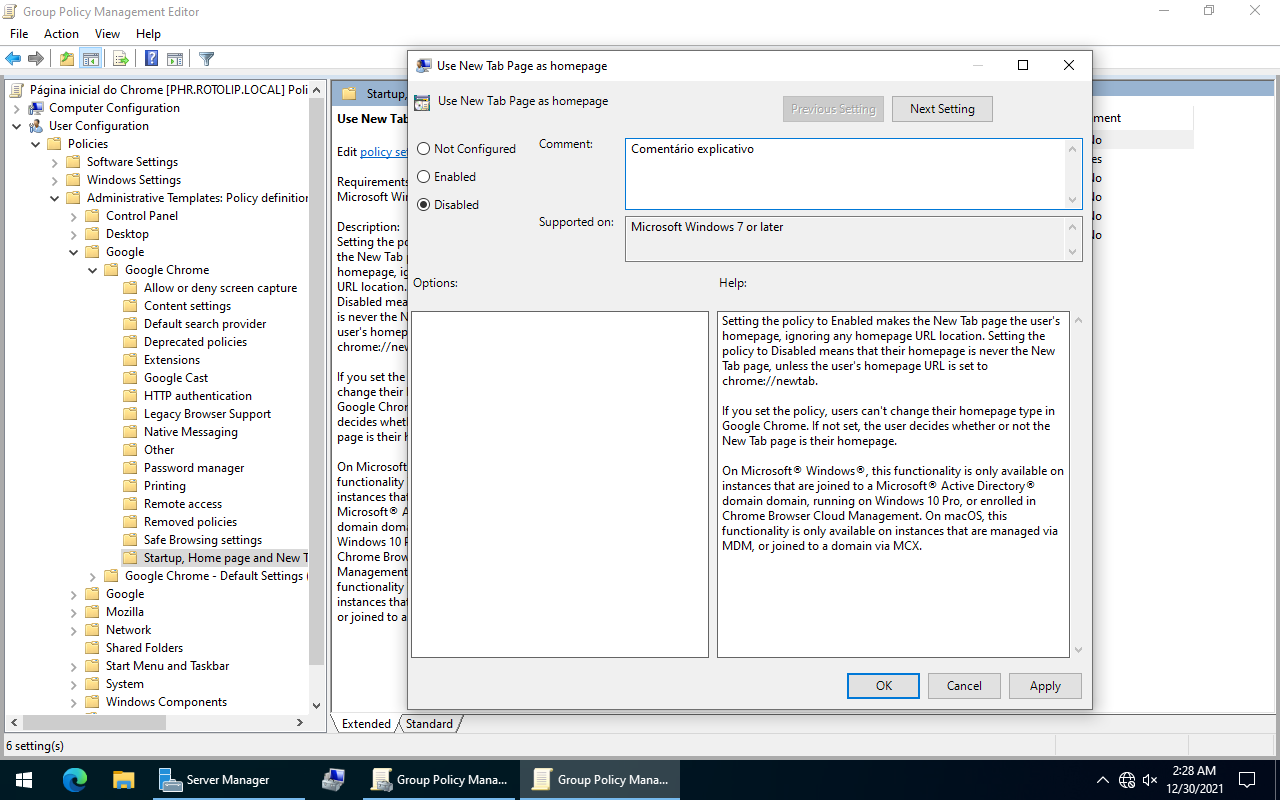Click the Up One Level folder icon
This screenshot has width=1280, height=800.
(66, 59)
